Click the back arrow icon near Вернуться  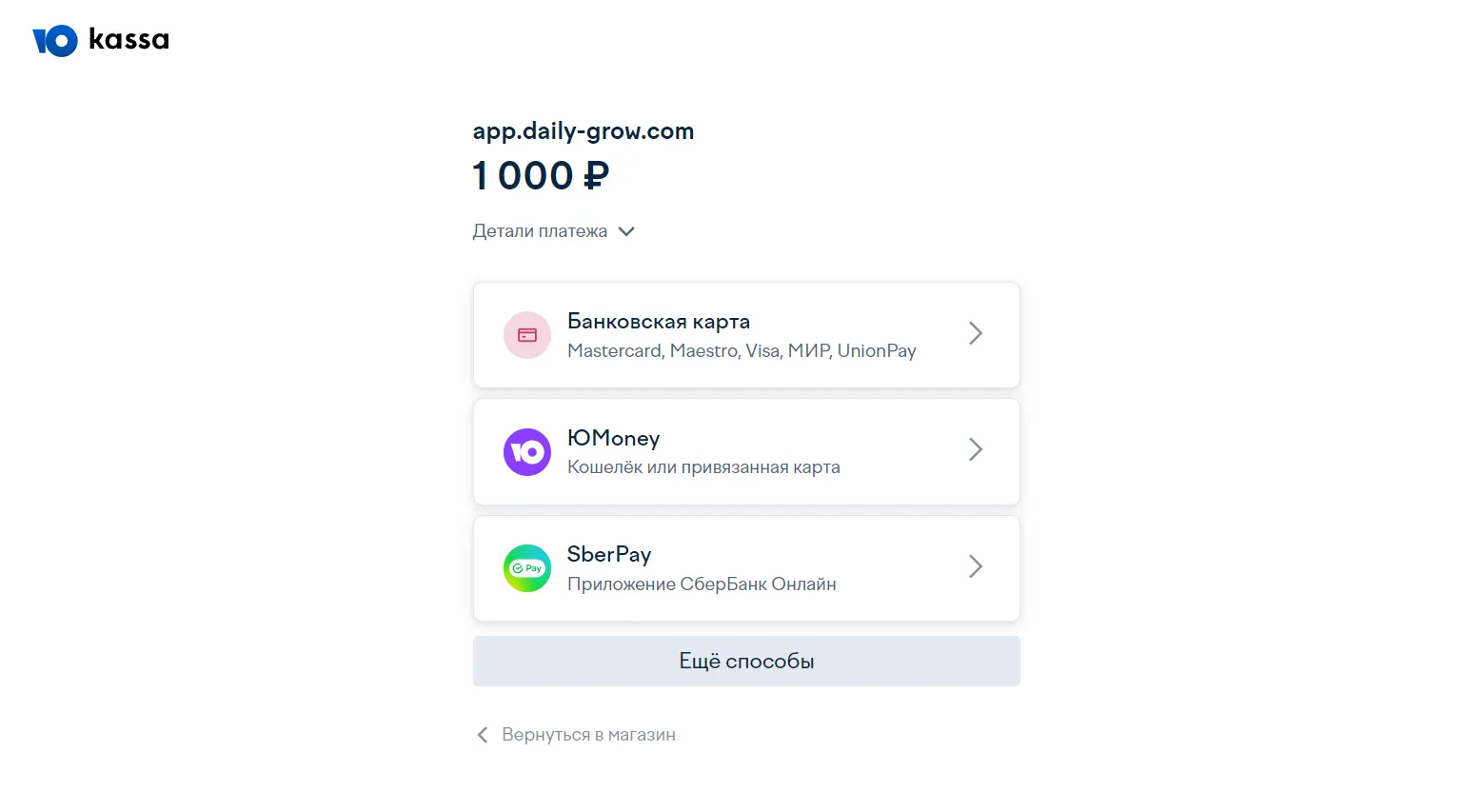click(x=483, y=735)
